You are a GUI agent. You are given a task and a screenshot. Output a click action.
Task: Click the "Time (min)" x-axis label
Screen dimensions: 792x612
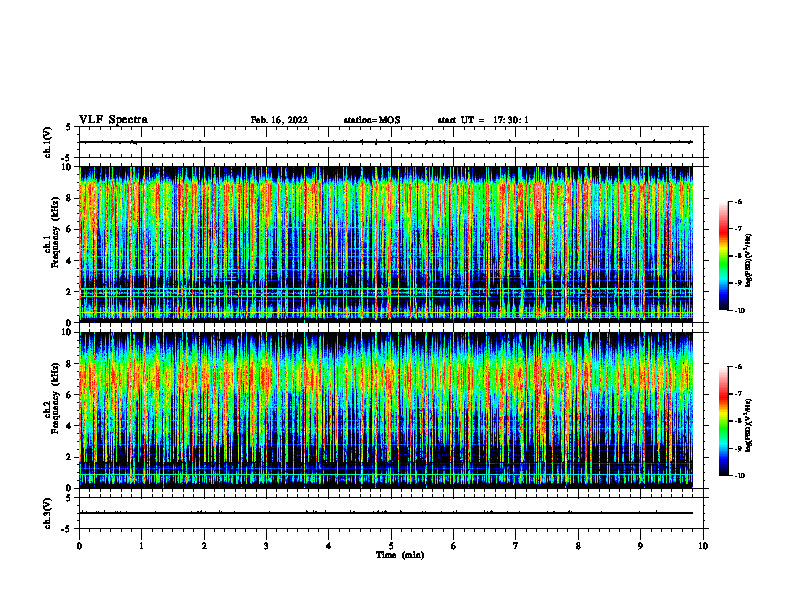(400, 555)
